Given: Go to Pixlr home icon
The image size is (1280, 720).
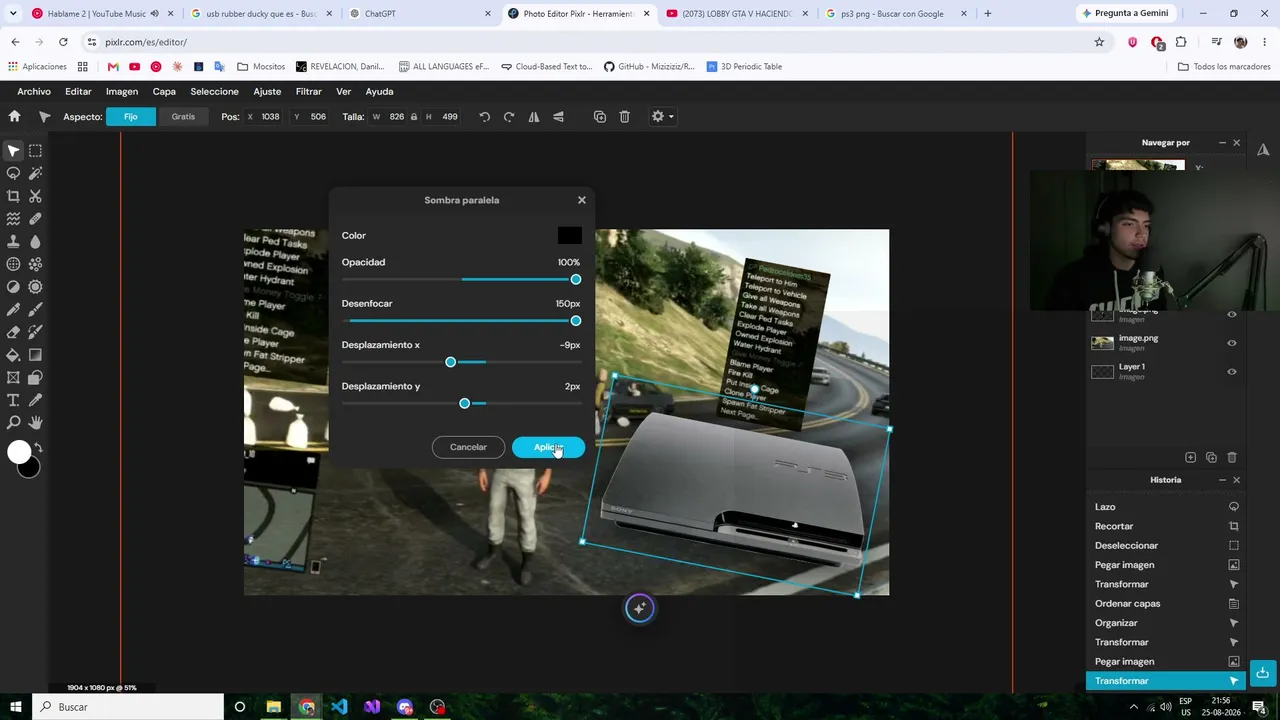Looking at the screenshot, I should point(14,117).
